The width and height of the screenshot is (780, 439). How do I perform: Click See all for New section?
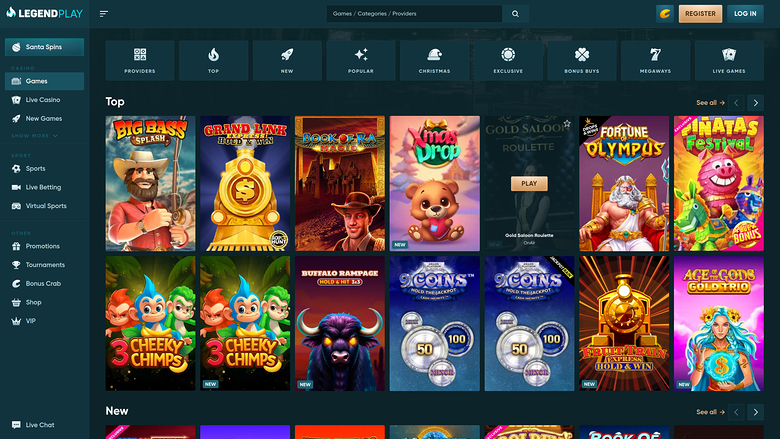[x=710, y=412]
